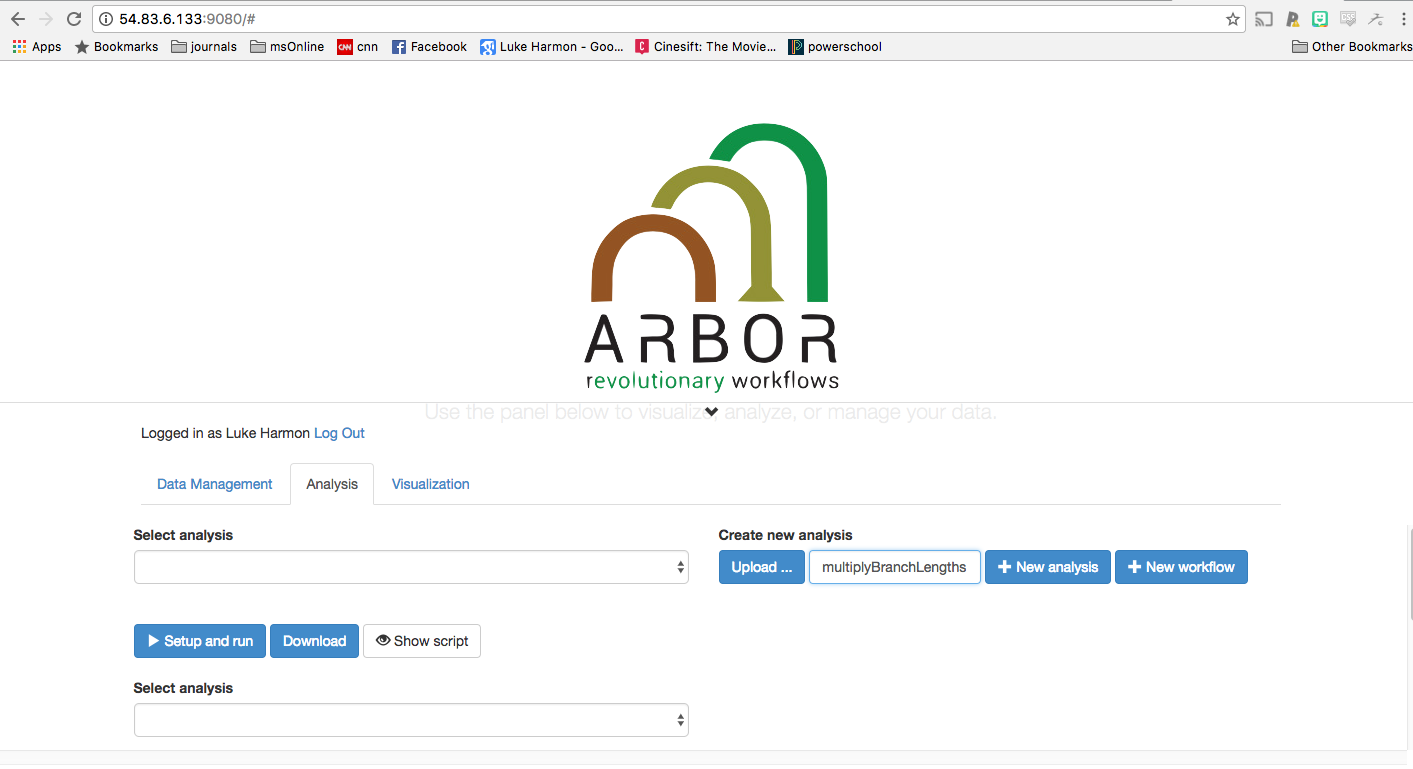Image resolution: width=1413 pixels, height=769 pixels.
Task: Open the Other Bookmarks folder
Action: pyautogui.click(x=1352, y=47)
